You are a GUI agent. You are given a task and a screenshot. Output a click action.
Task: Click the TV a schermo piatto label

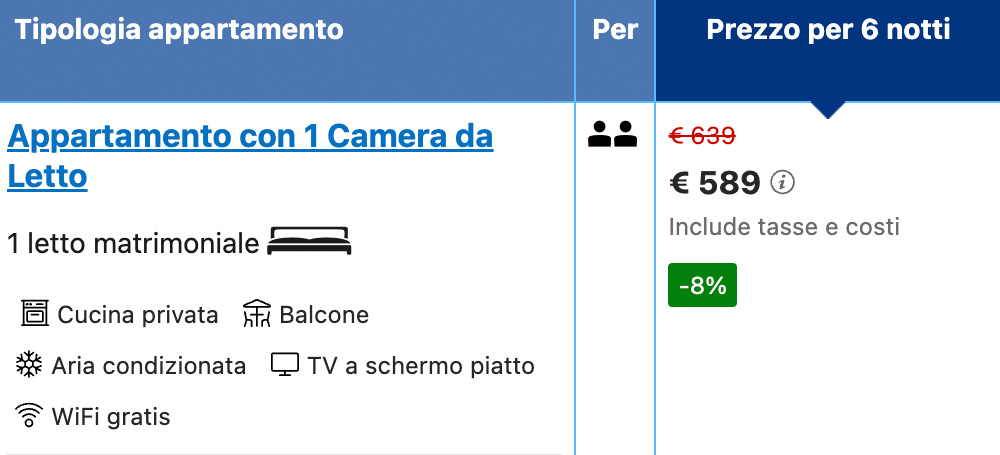point(421,366)
